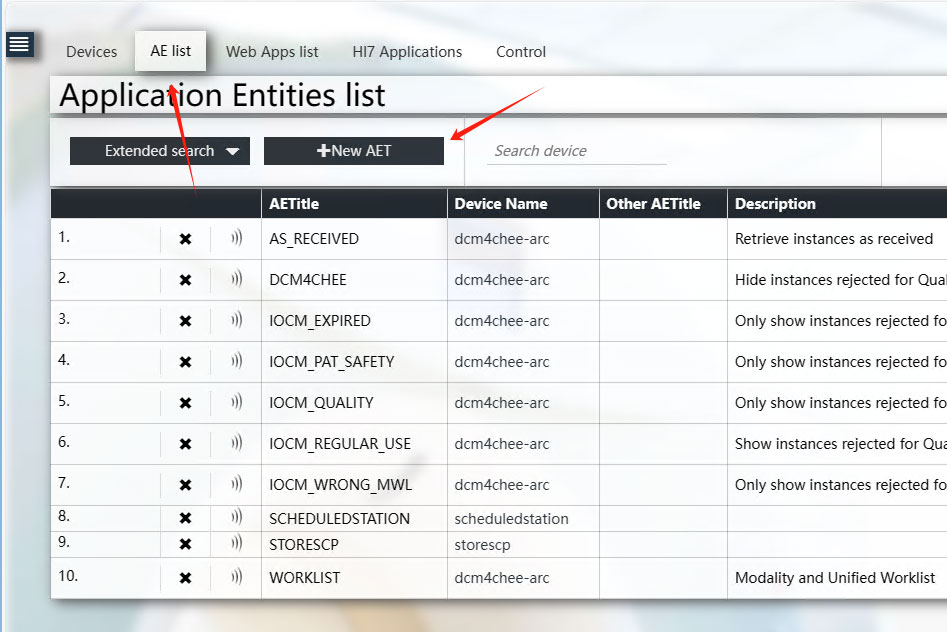Remove the IOCM_QUALITY entry

(185, 403)
